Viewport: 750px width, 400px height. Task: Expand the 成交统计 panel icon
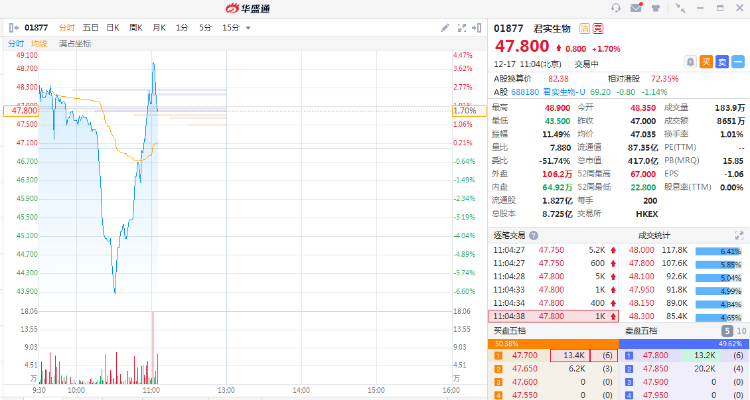[739, 235]
